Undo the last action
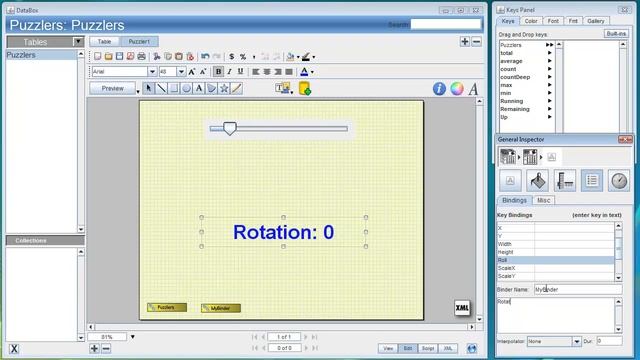Viewport: 640px width, 360px height. 205,56
